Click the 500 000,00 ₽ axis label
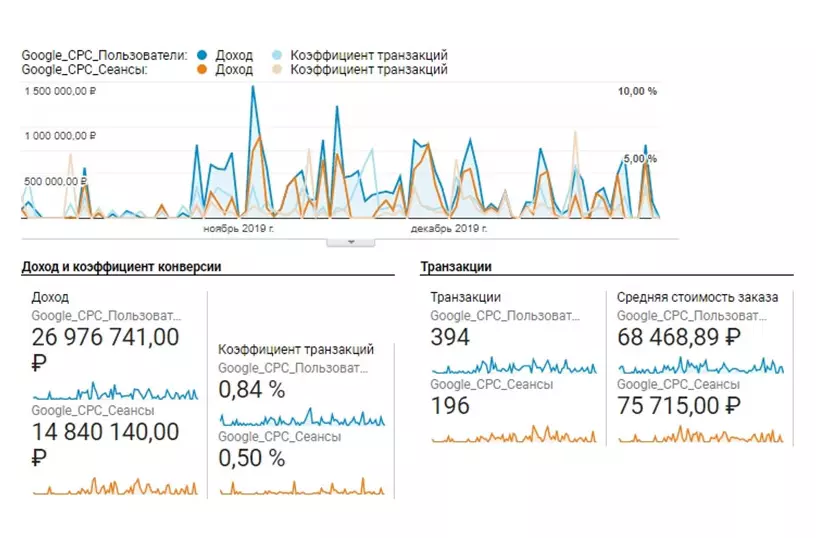 (55, 182)
